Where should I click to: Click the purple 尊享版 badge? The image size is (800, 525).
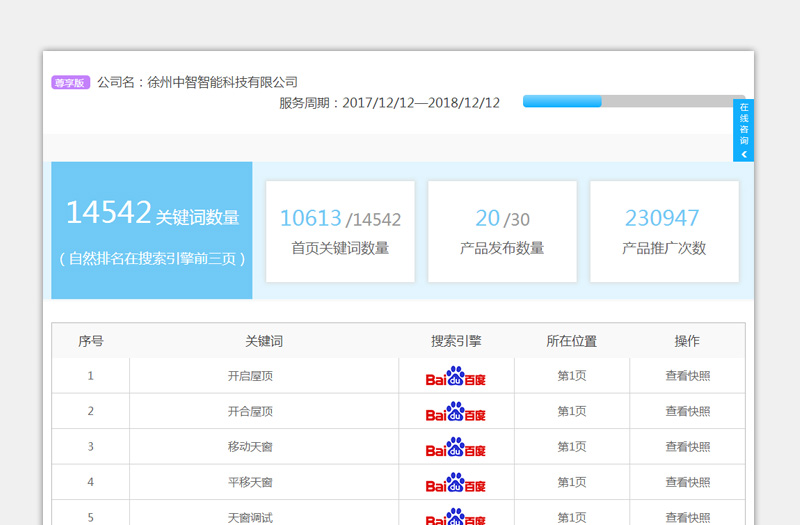point(70,83)
